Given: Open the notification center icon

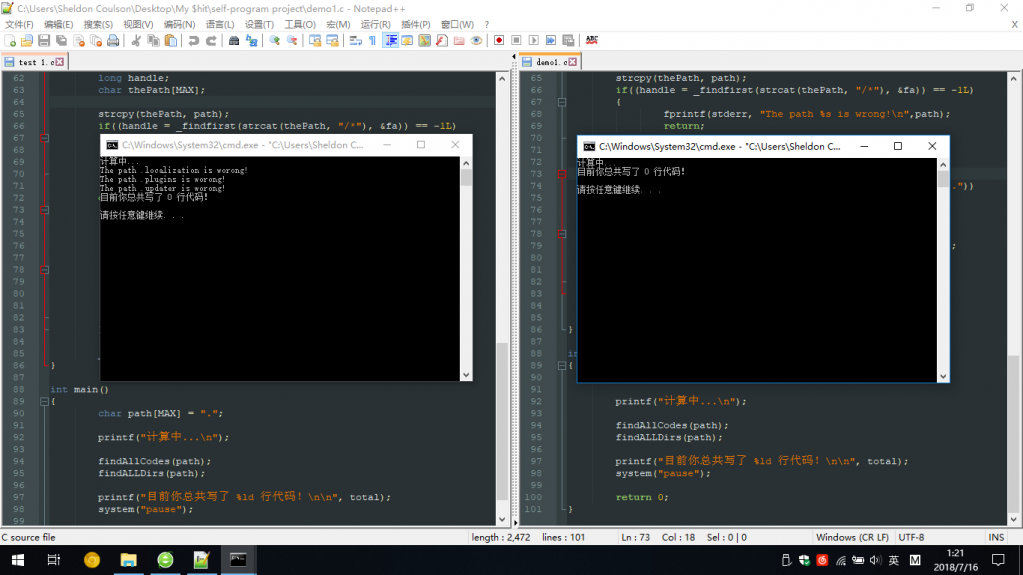Looking at the screenshot, I should point(998,560).
